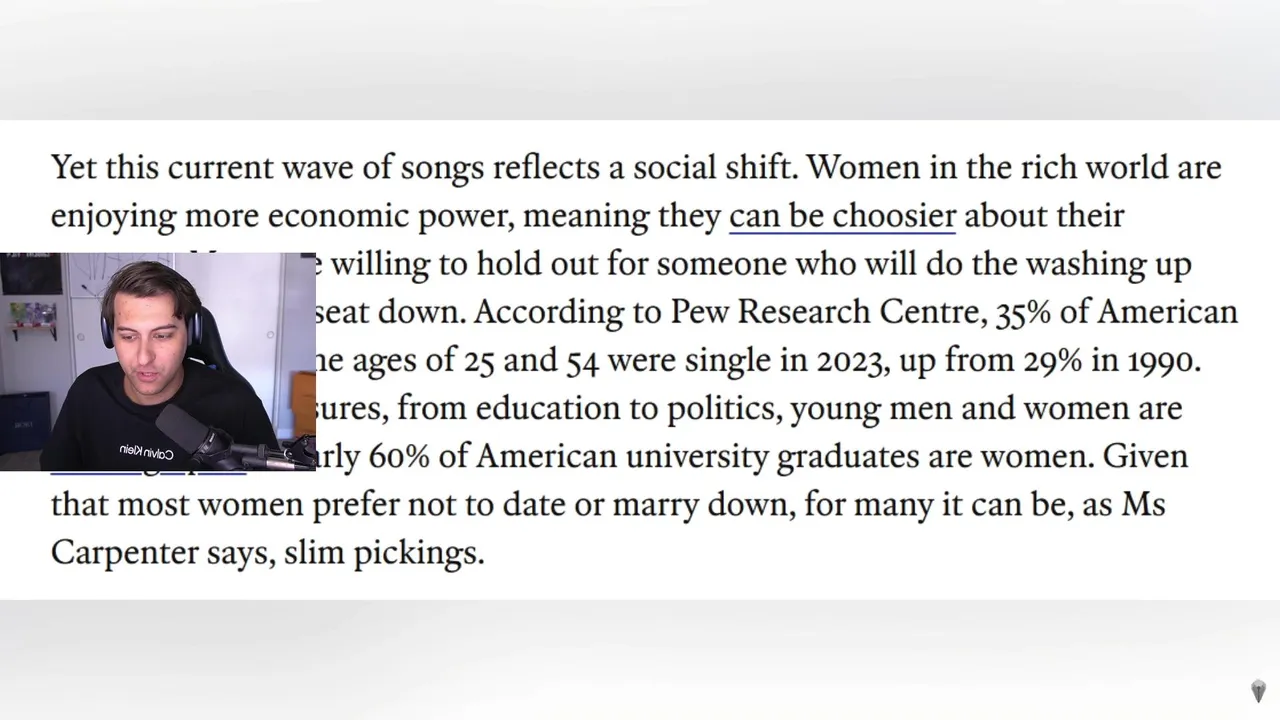Open the 'can be choosier' hyperlink
Screen dimensions: 1280x720
(x=842, y=216)
